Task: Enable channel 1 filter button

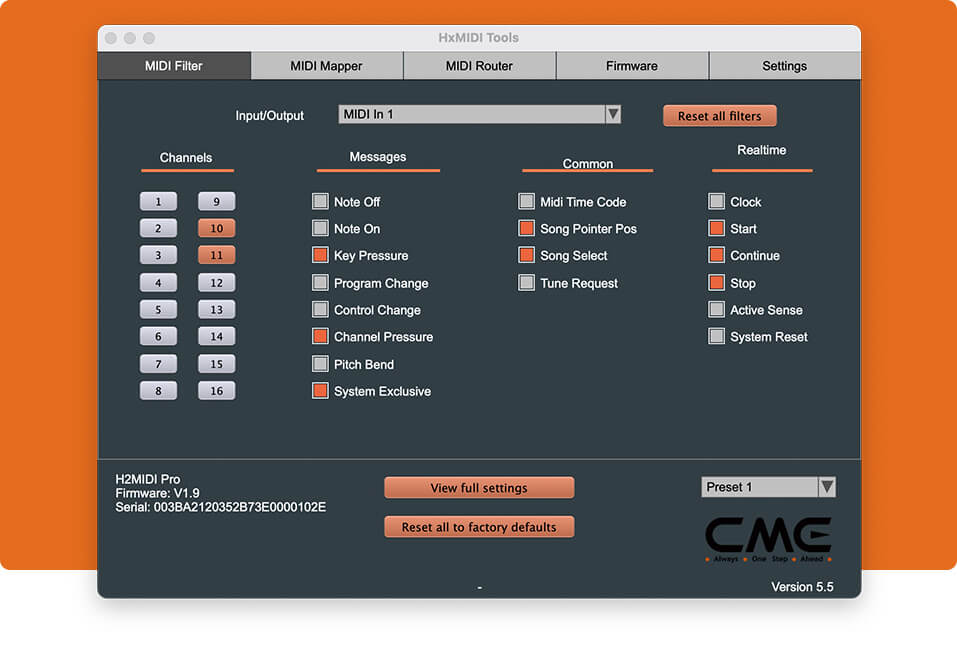Action: (158, 201)
